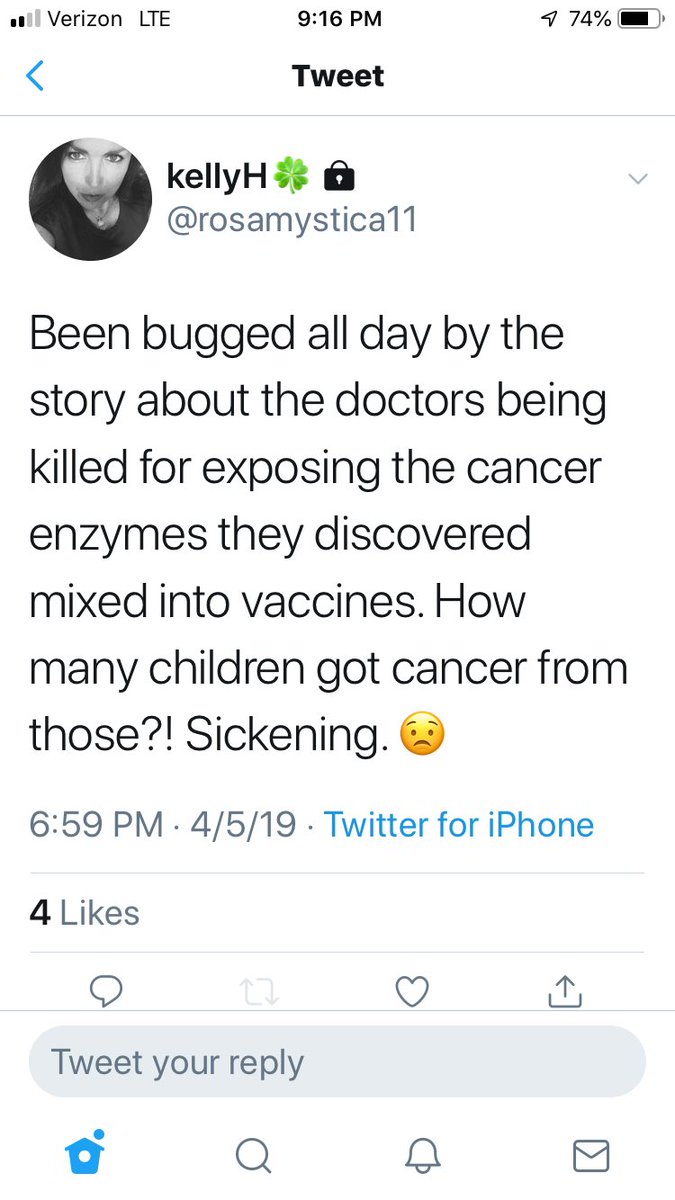Tap the kellyH profile picture

tap(91, 199)
